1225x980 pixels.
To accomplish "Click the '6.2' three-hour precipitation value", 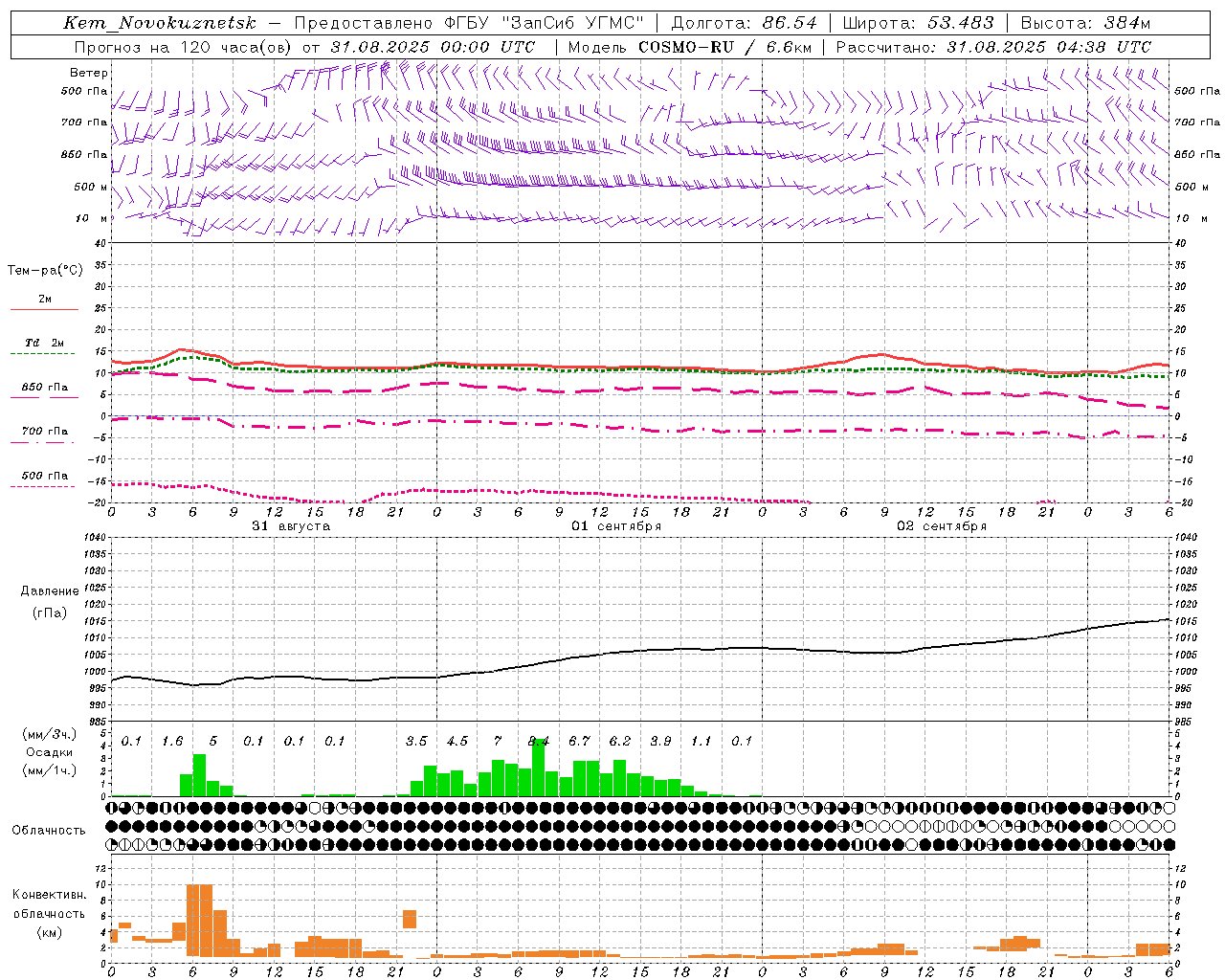I will click(x=620, y=741).
